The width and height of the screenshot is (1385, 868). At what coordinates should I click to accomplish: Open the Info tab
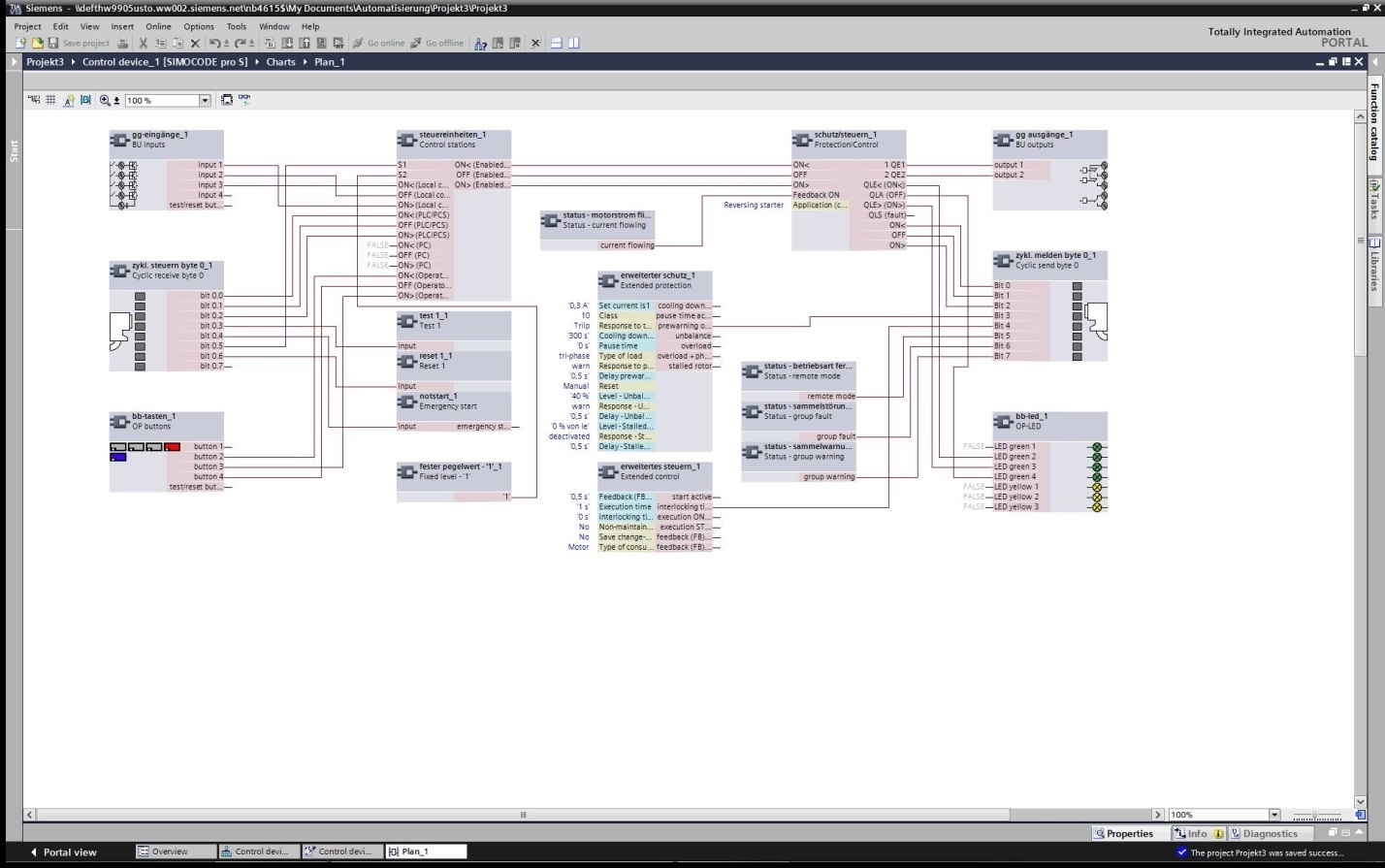[x=1197, y=833]
